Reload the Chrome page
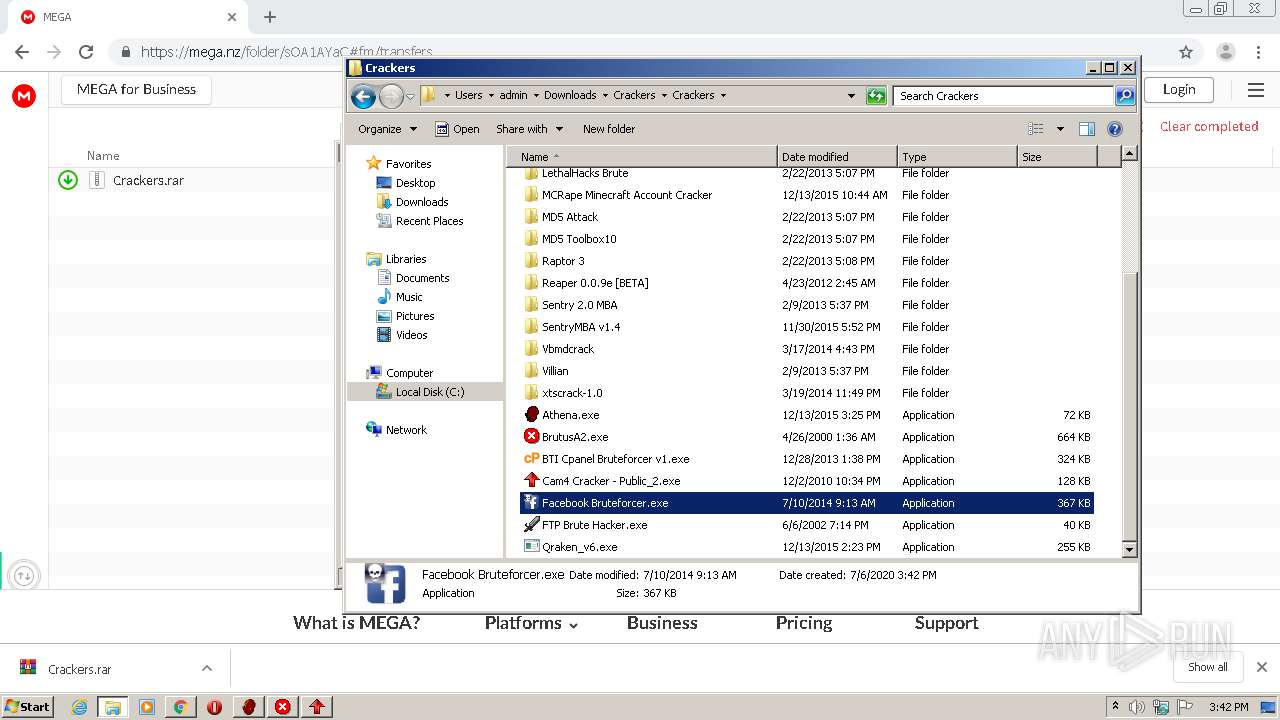Screen dimensions: 1280x720 [x=86, y=52]
